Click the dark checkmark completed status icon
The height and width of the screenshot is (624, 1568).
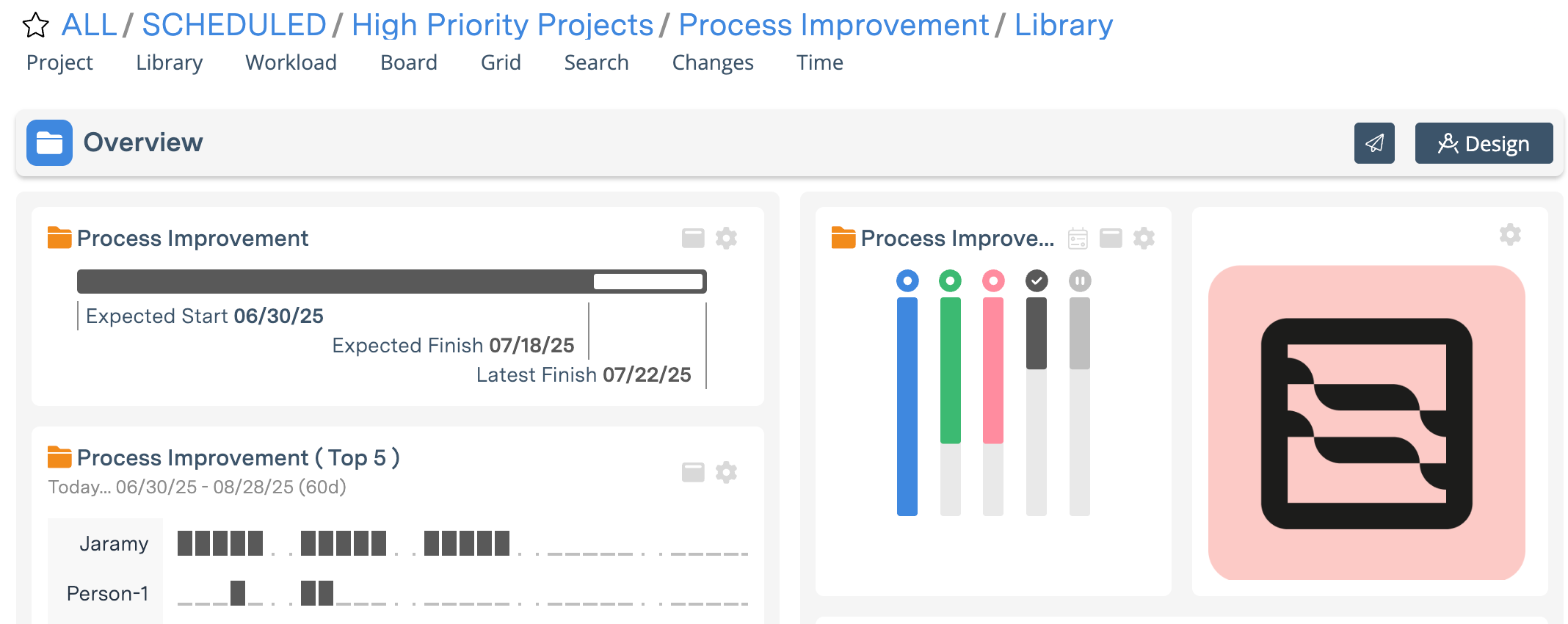pyautogui.click(x=1037, y=280)
